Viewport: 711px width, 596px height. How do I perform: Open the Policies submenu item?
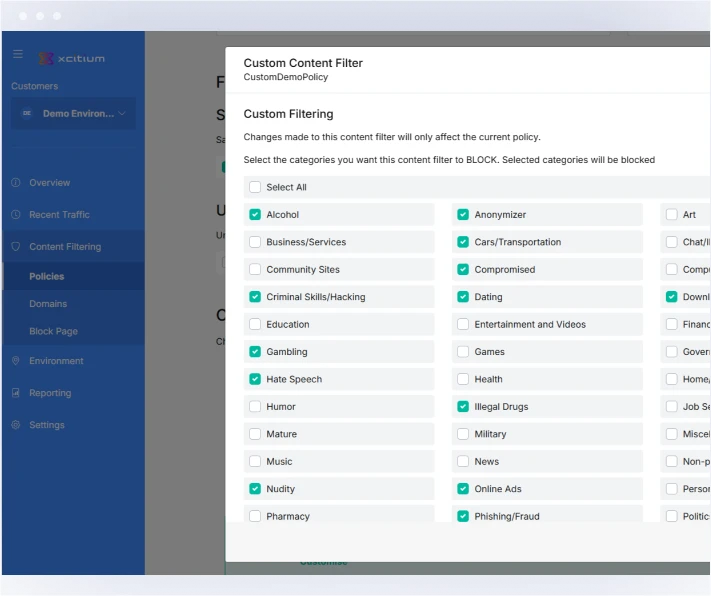coord(47,276)
